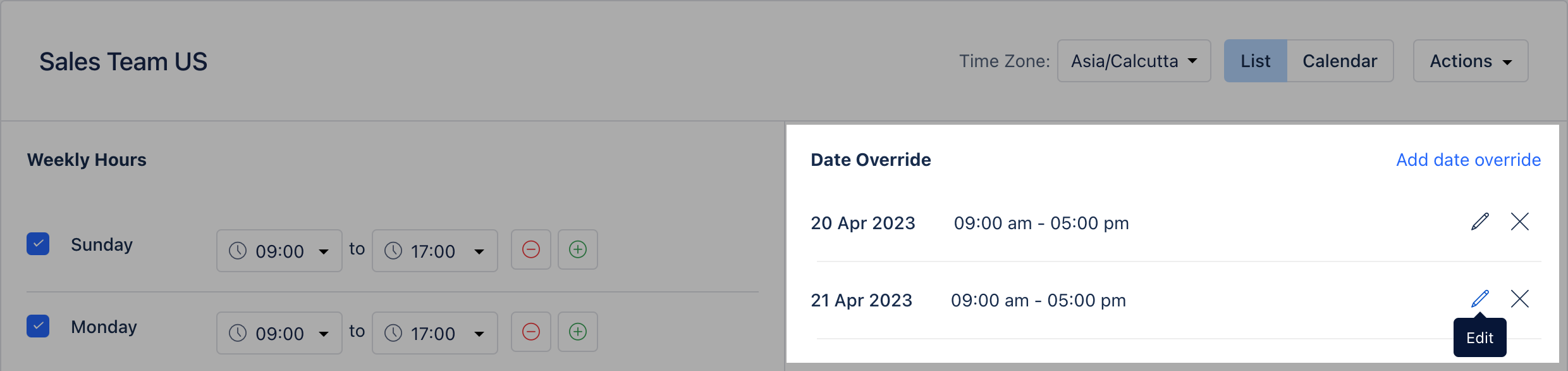Switch to the Calendar view
This screenshot has height=371, width=1568.
1340,61
